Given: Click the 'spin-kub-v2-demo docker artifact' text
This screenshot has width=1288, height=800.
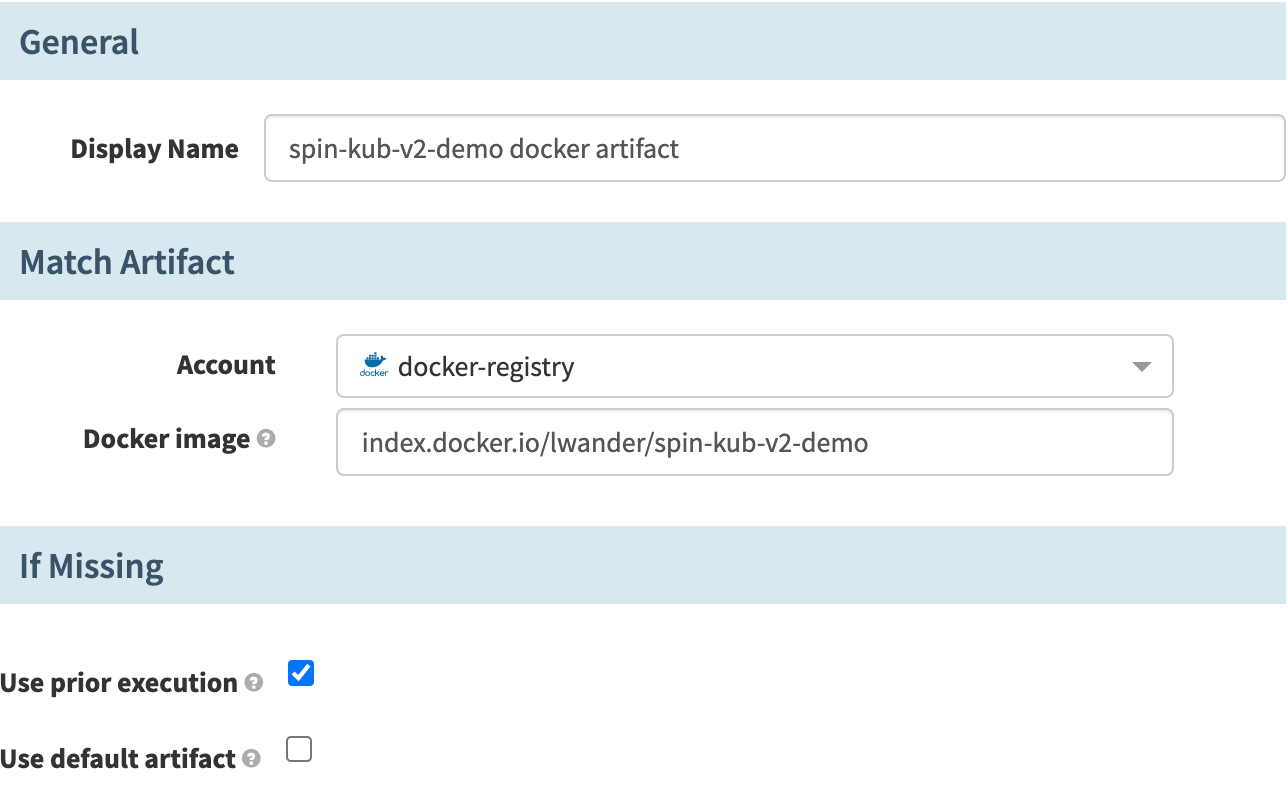Looking at the screenshot, I should coord(484,149).
